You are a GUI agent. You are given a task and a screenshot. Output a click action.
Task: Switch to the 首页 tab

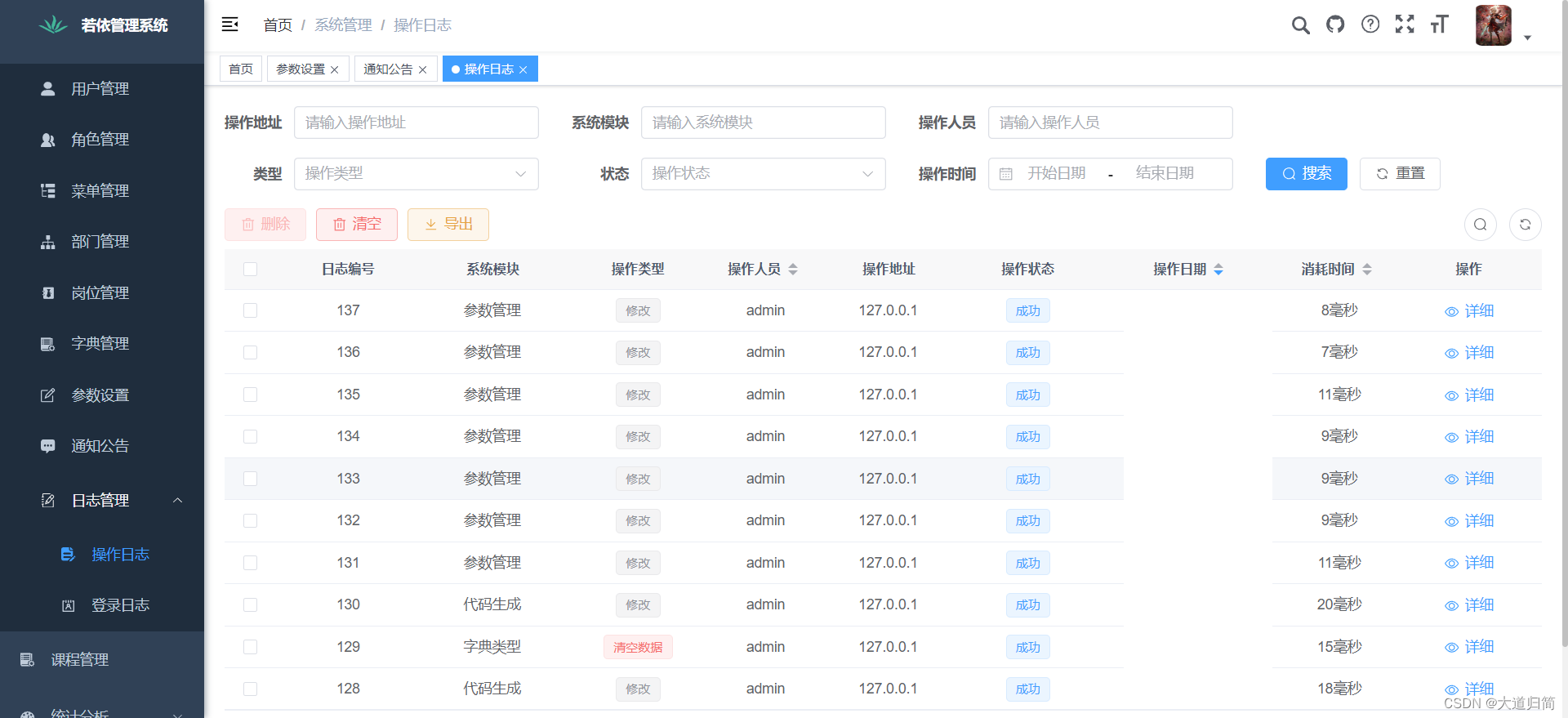pyautogui.click(x=241, y=69)
